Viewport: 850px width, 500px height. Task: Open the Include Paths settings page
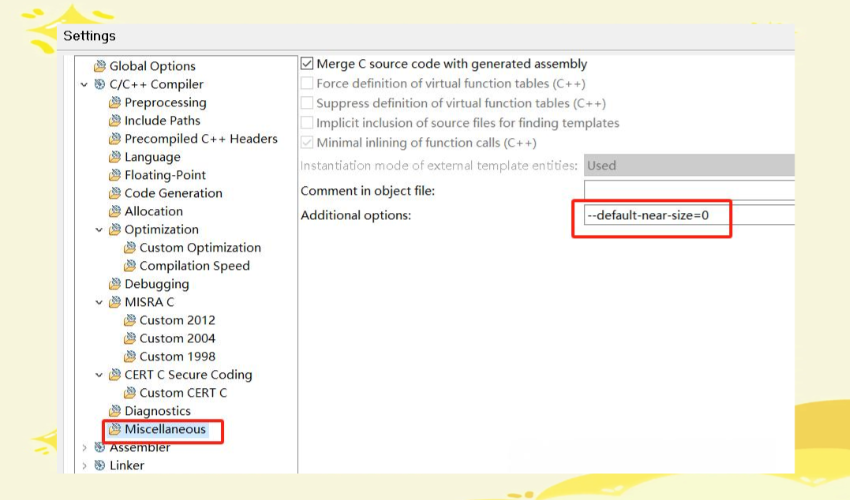pos(162,120)
